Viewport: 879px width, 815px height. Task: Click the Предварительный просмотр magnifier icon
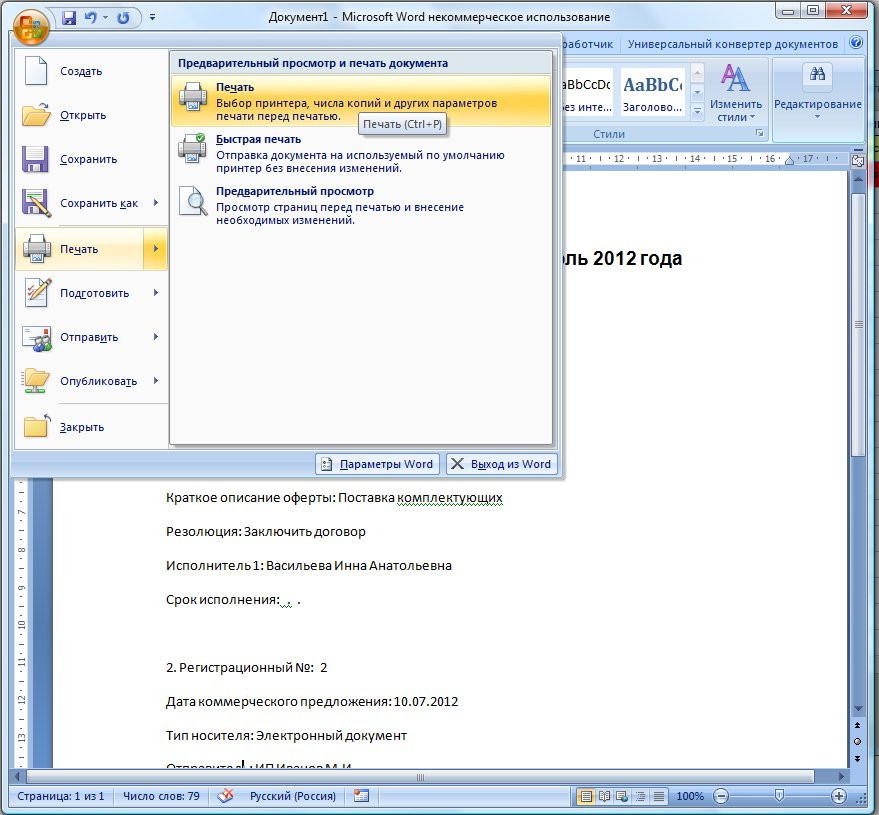(x=193, y=201)
